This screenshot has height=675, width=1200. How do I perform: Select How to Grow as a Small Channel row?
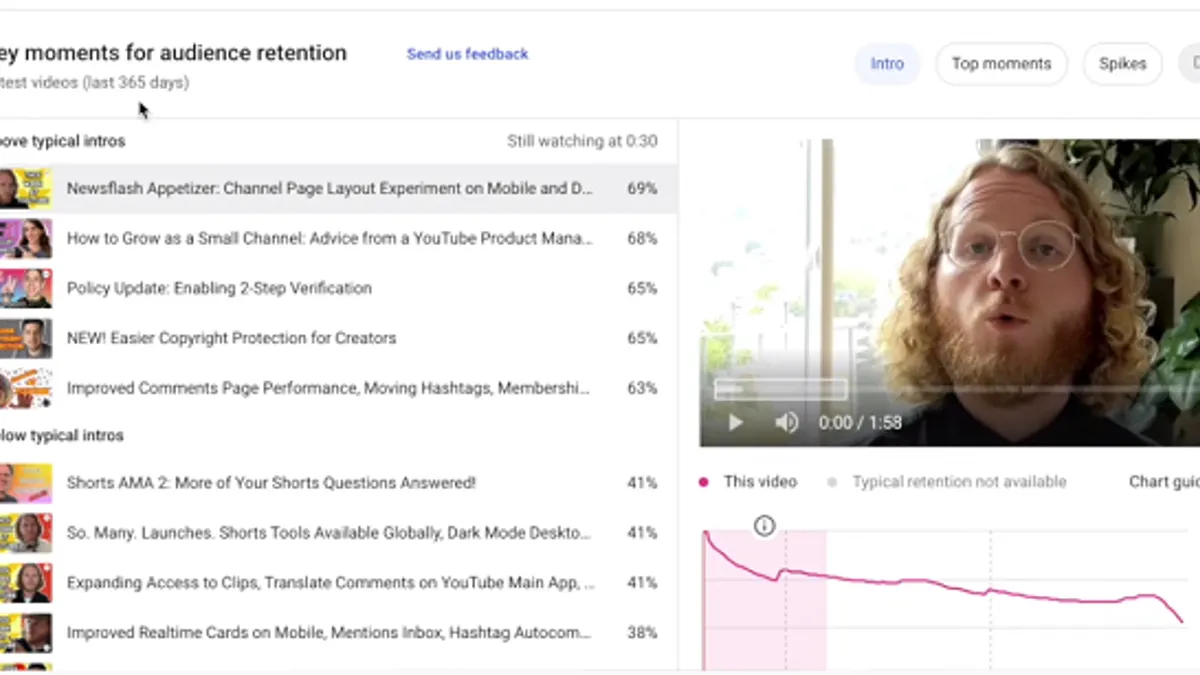pyautogui.click(x=338, y=238)
